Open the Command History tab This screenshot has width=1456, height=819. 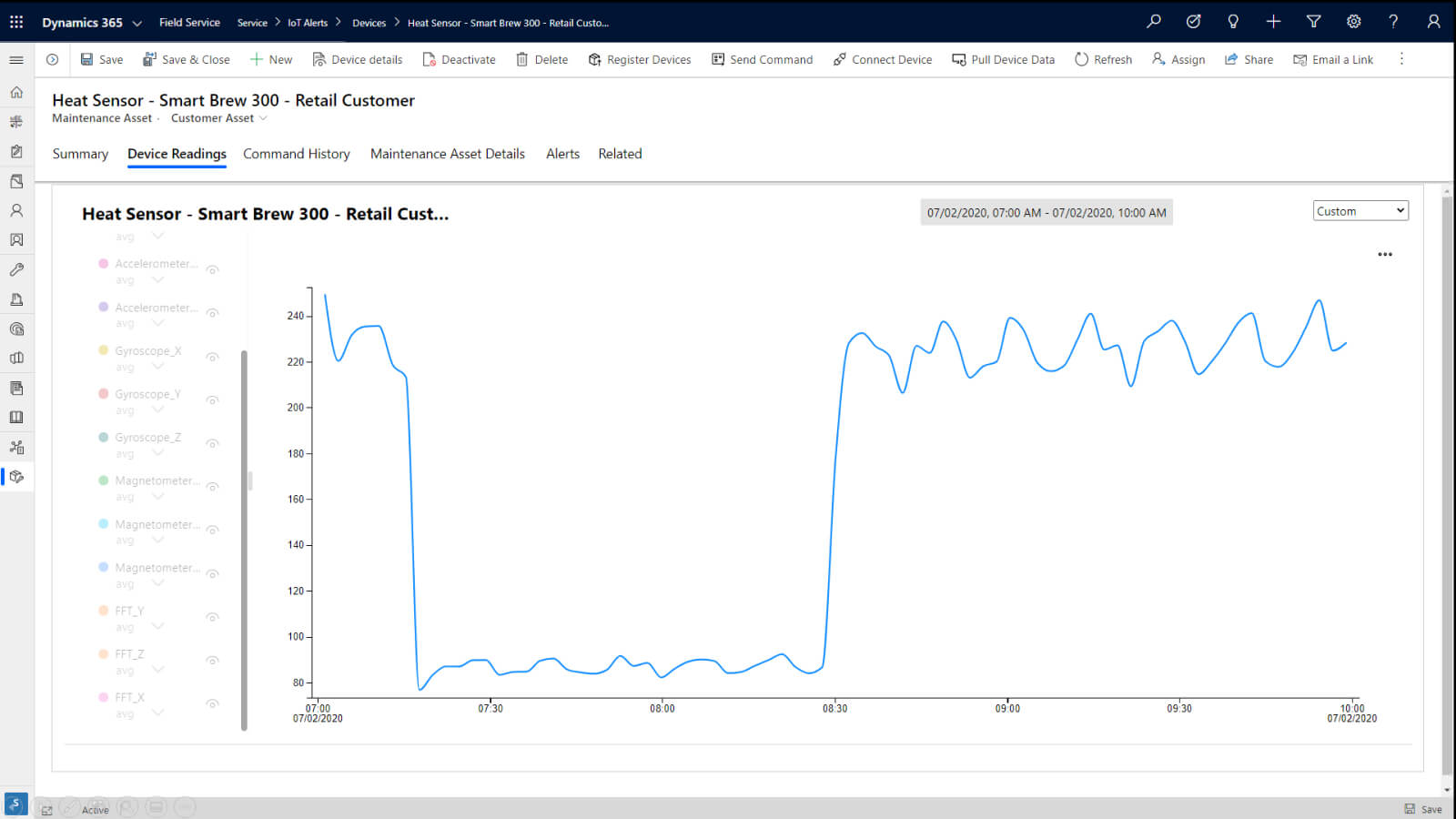(x=297, y=154)
